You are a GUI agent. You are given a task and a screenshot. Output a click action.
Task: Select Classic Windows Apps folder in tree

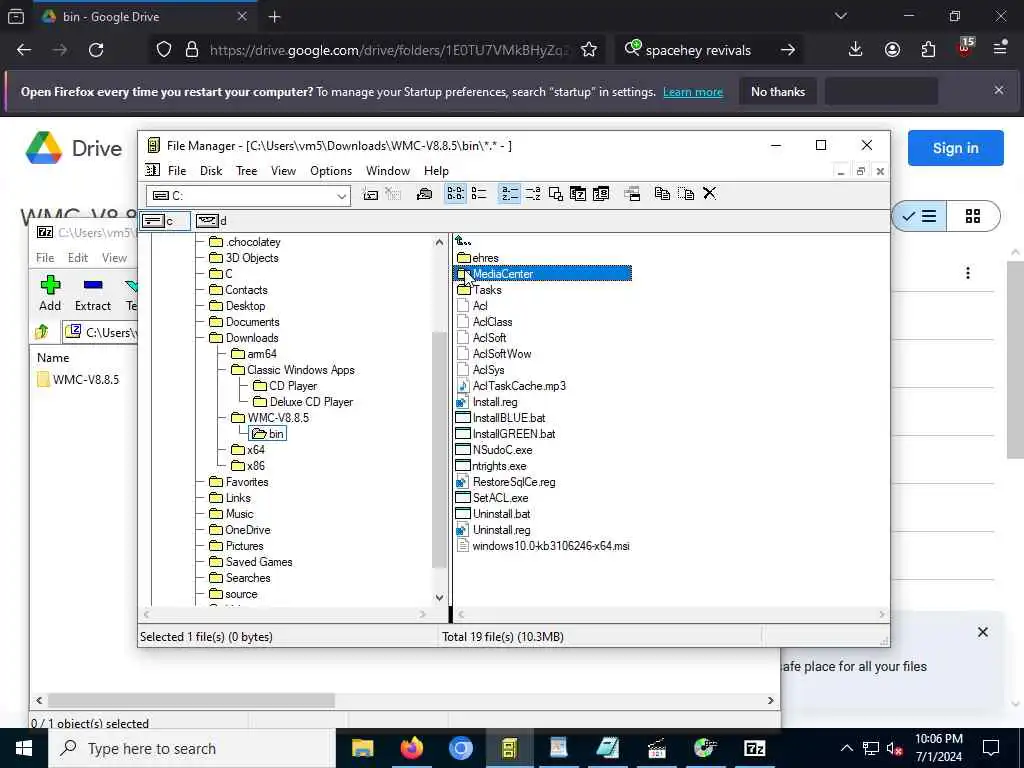click(x=293, y=370)
